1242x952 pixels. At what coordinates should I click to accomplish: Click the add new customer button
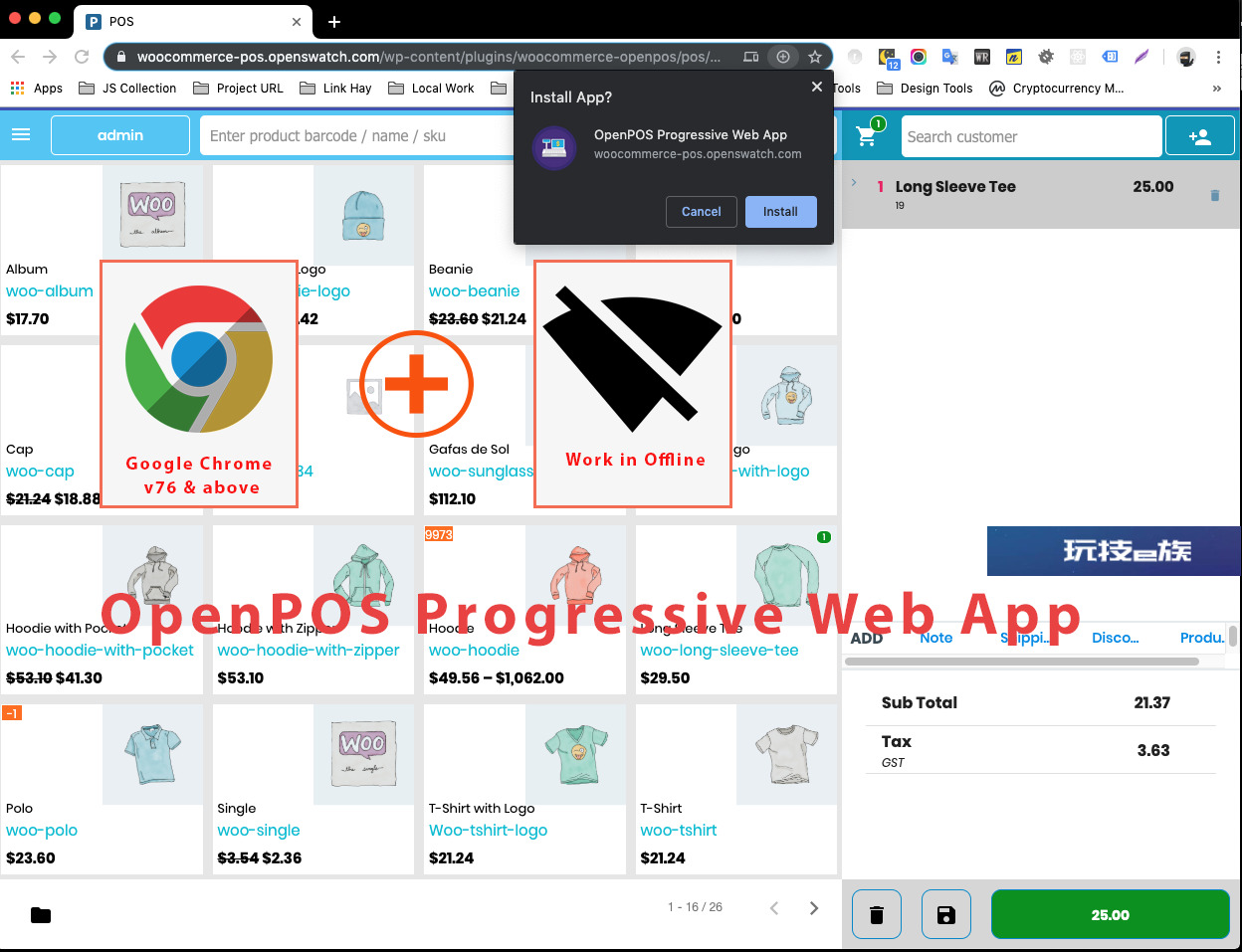click(1199, 136)
